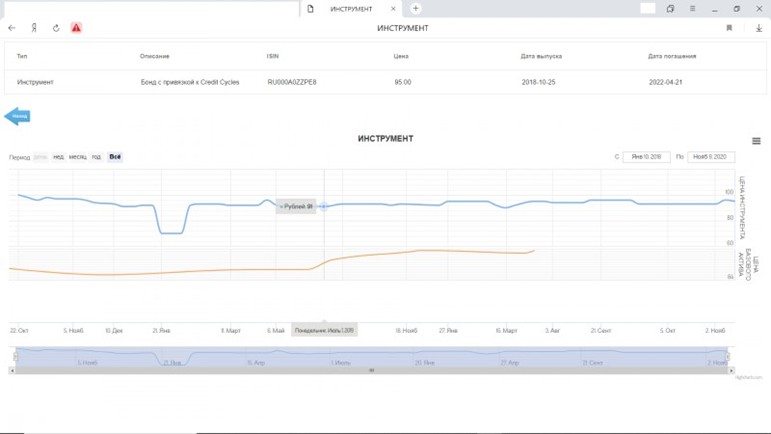Click scrollbar right arrow under navigator
The height and width of the screenshot is (434, 771).
(731, 371)
